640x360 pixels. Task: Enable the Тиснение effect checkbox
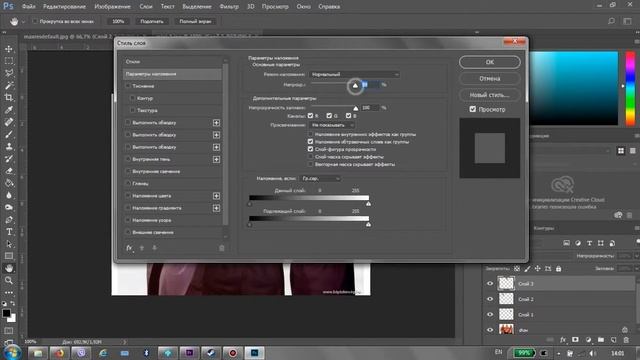click(x=128, y=86)
